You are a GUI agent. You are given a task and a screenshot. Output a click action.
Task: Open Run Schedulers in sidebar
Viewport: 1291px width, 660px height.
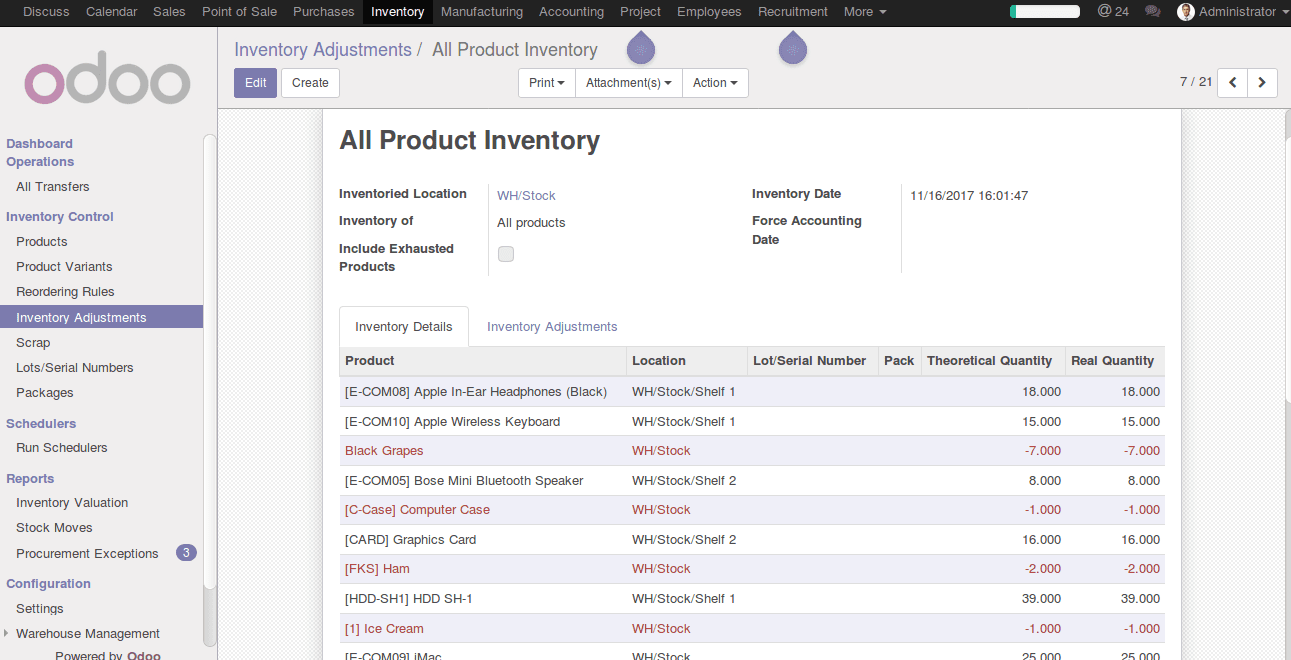(x=62, y=448)
